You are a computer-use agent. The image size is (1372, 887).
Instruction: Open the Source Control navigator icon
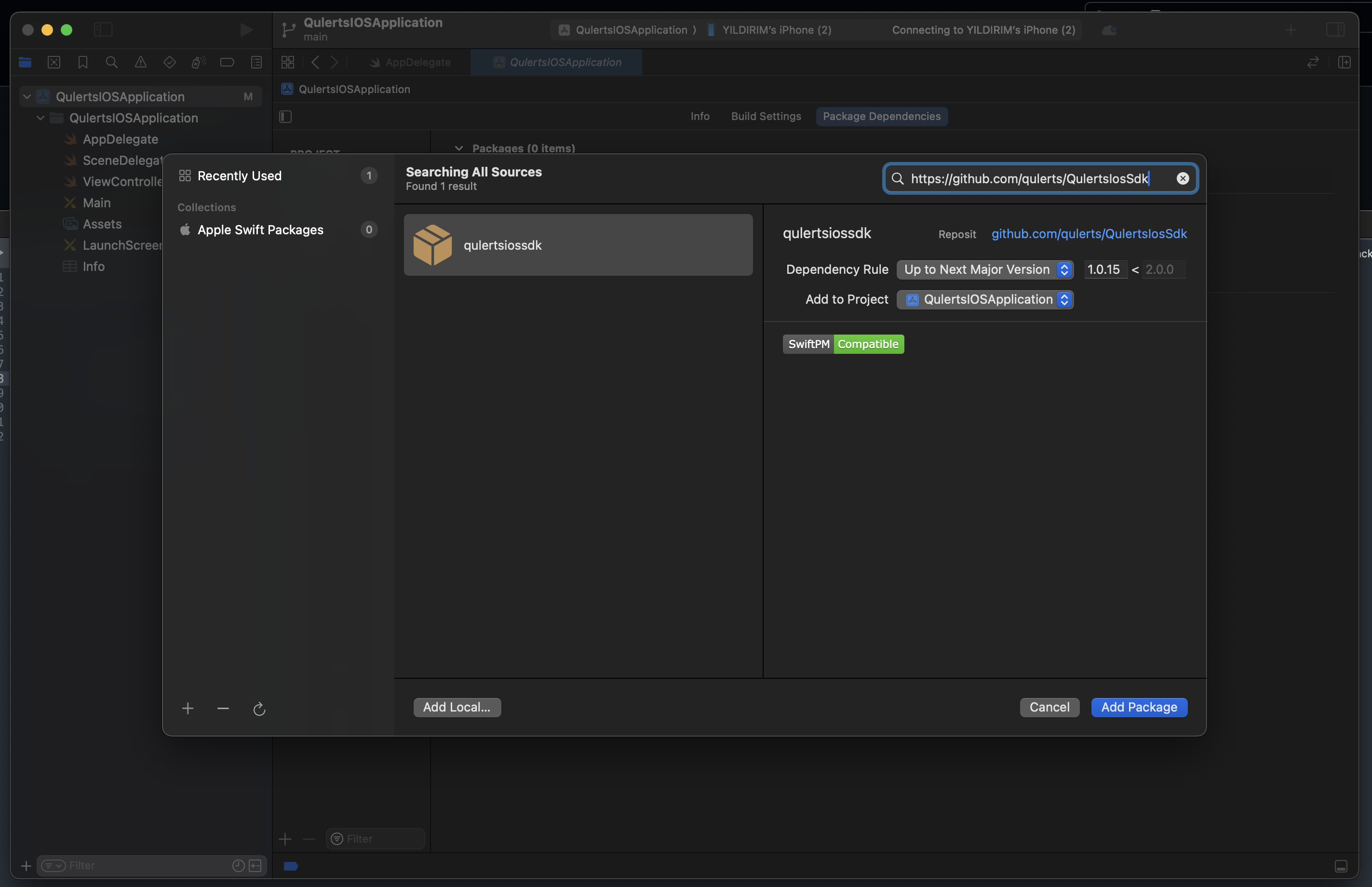[x=54, y=62]
